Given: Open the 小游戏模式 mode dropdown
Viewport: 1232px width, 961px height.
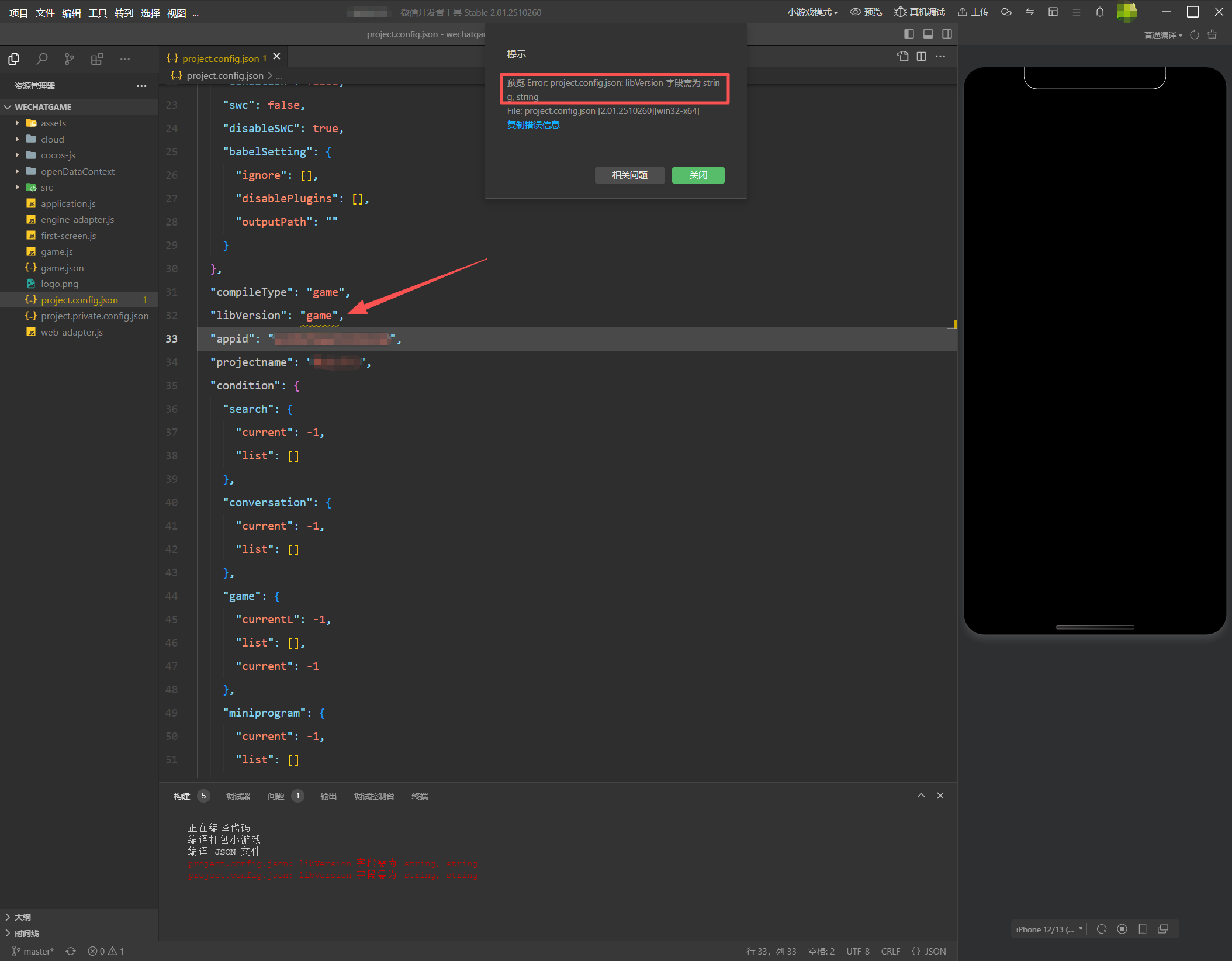Looking at the screenshot, I should [812, 12].
